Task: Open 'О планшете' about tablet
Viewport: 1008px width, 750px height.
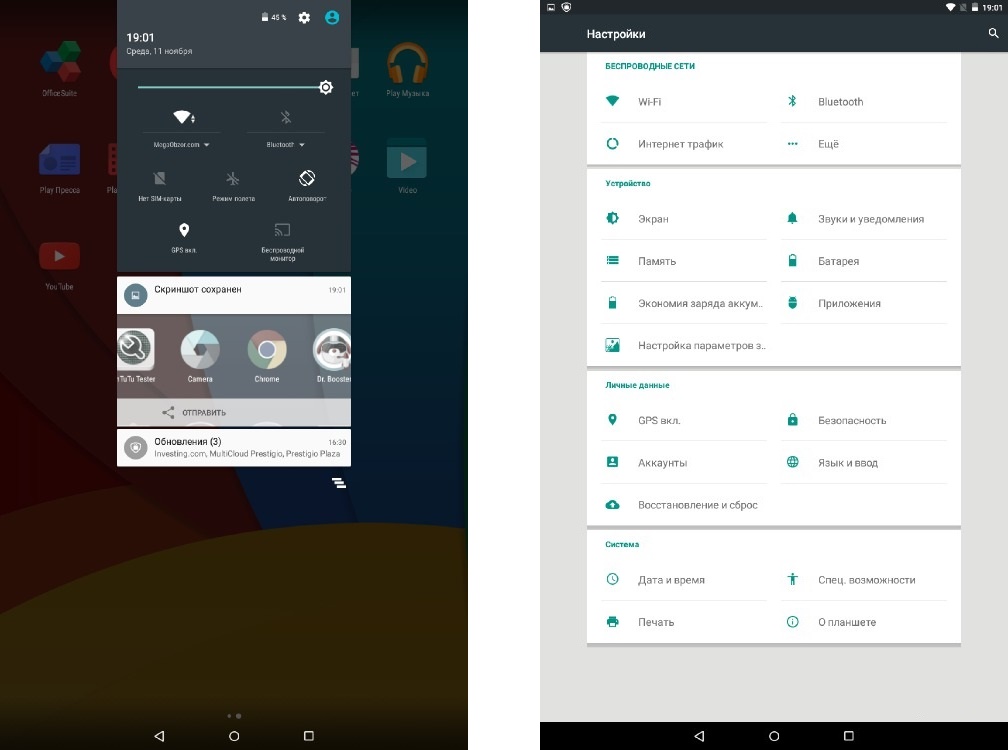Action: click(x=864, y=622)
